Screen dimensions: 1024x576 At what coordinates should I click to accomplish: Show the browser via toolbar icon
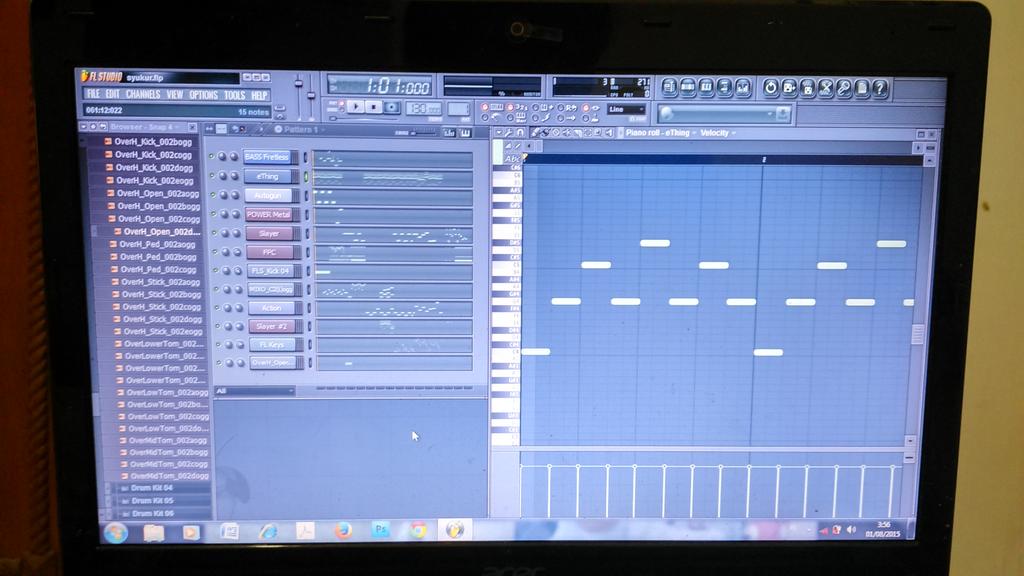[x=725, y=88]
